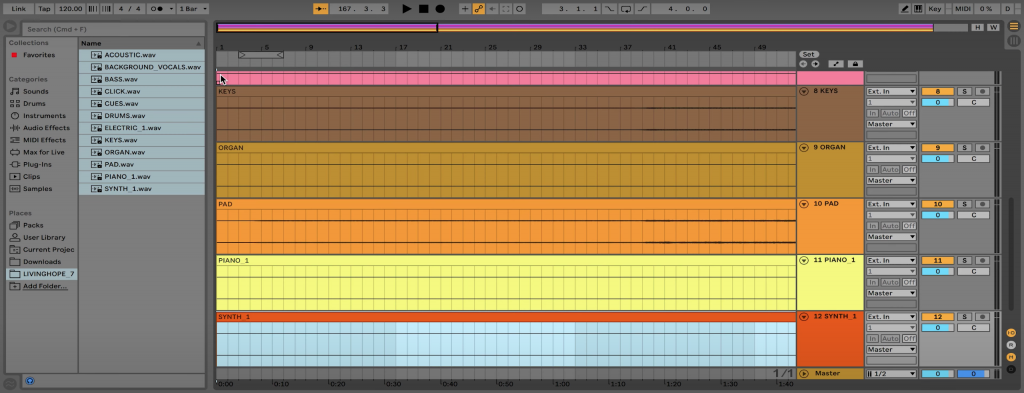Unfold the 10 PAD track arrow
The width and height of the screenshot is (1024, 393).
pos(804,204)
